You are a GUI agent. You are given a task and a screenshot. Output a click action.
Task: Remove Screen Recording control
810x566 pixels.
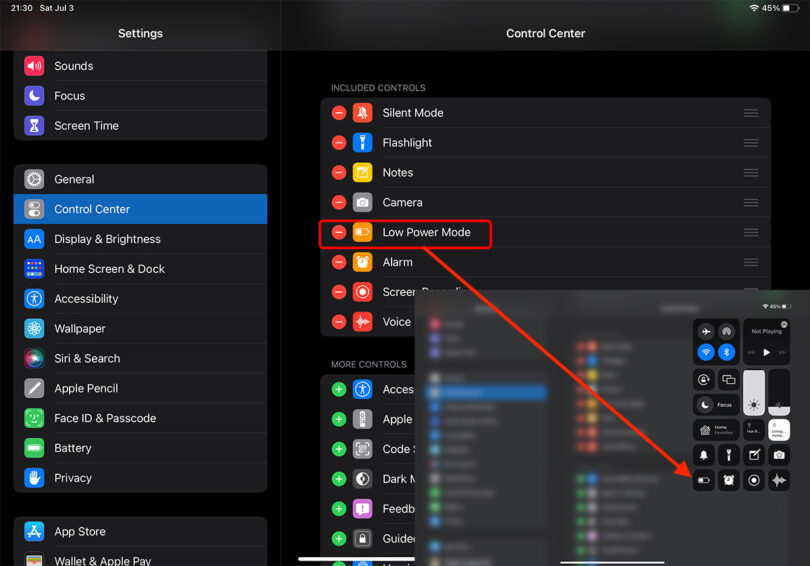point(339,292)
